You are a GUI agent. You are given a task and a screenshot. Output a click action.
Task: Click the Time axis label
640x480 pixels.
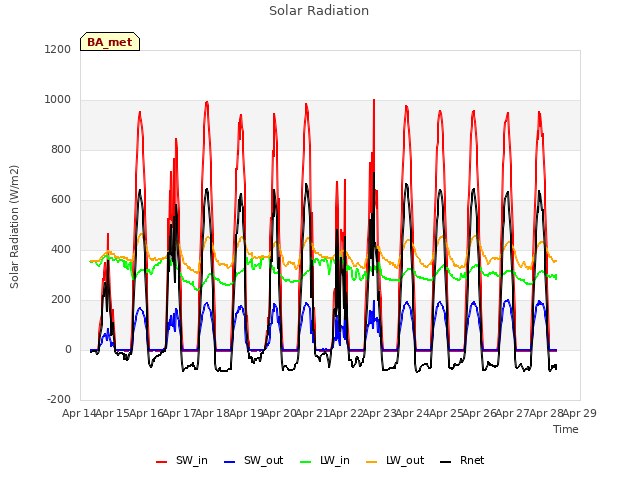(565, 429)
